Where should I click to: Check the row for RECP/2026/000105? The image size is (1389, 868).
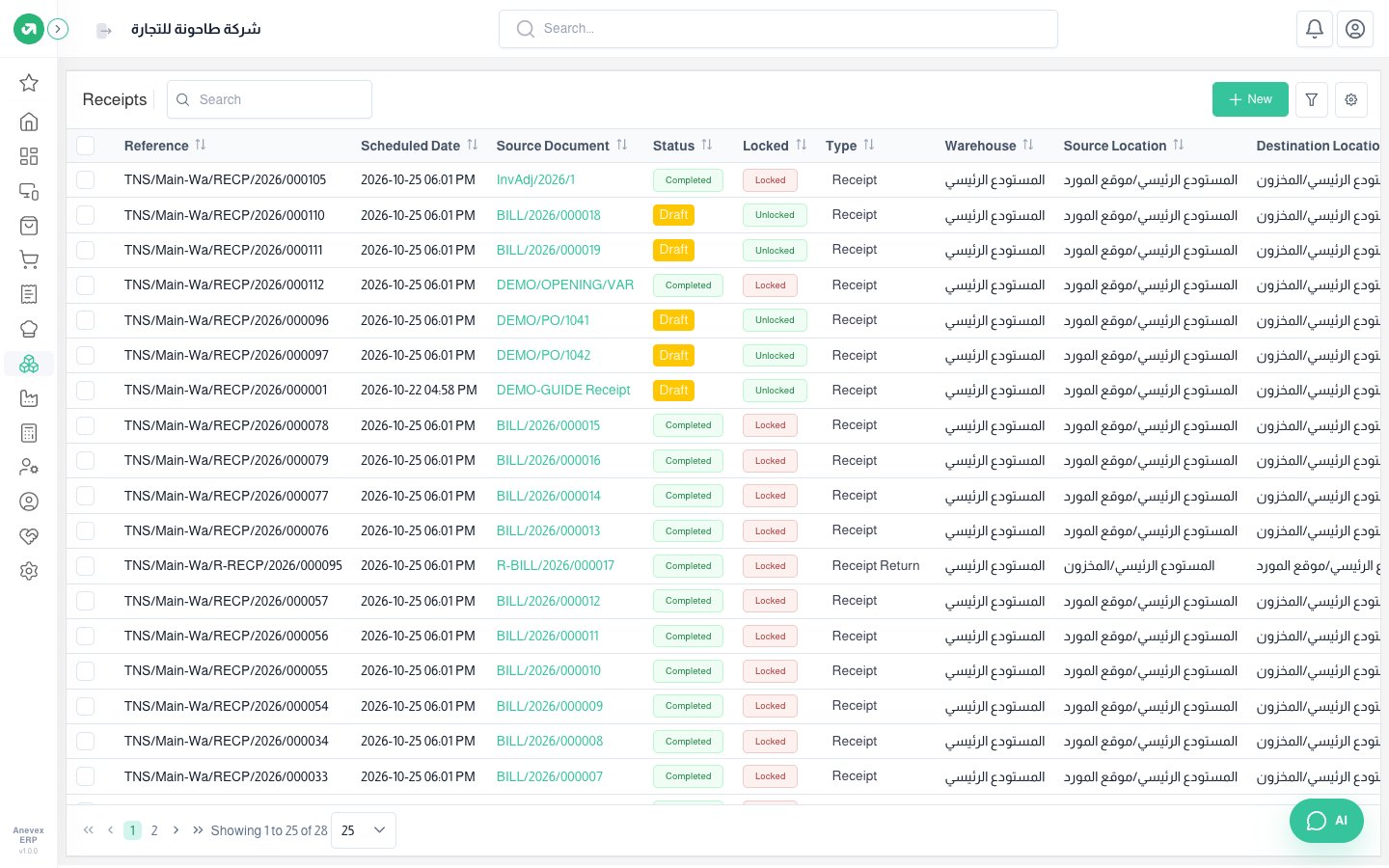(x=86, y=179)
